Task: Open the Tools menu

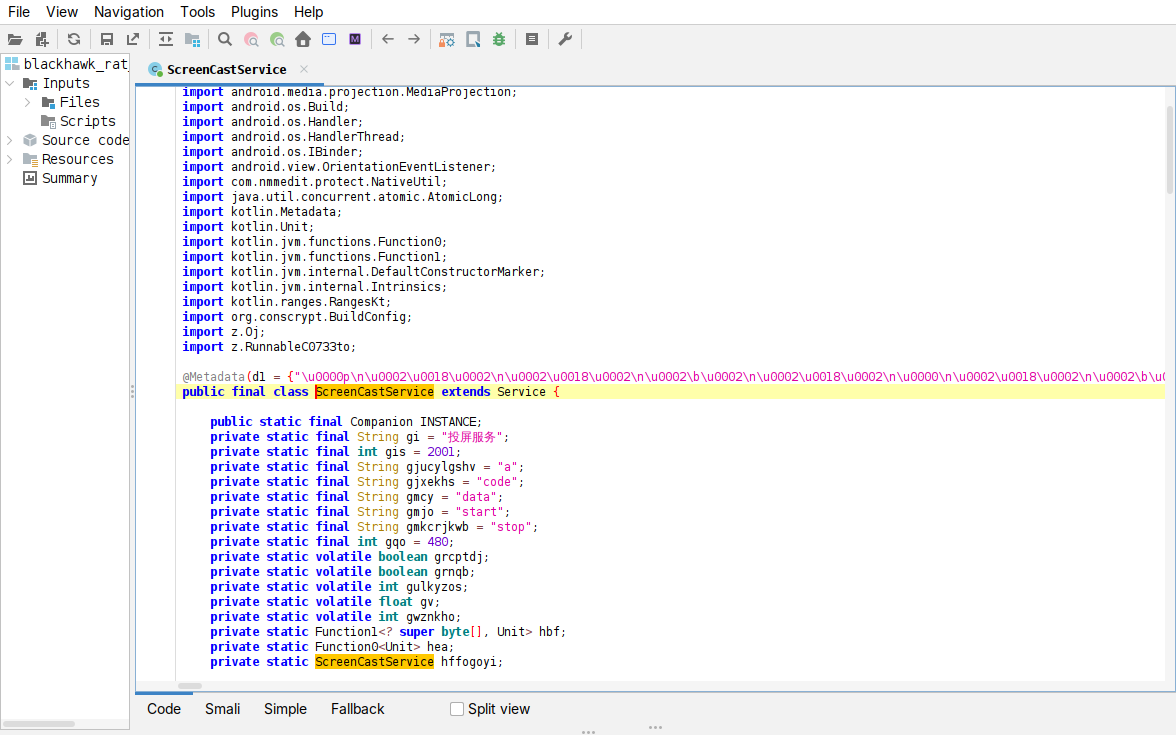Action: (197, 12)
